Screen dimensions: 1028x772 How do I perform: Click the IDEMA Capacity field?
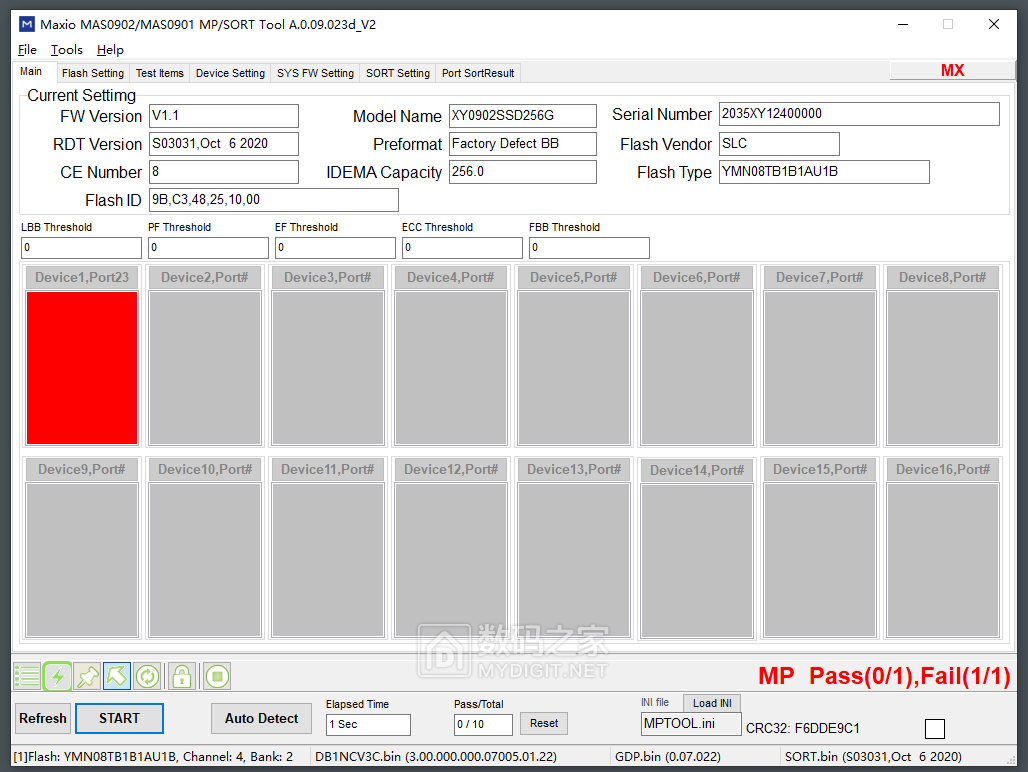[523, 172]
